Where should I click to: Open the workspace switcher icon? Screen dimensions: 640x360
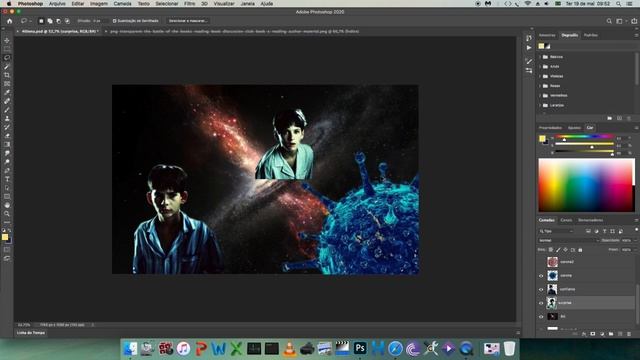(x=620, y=21)
